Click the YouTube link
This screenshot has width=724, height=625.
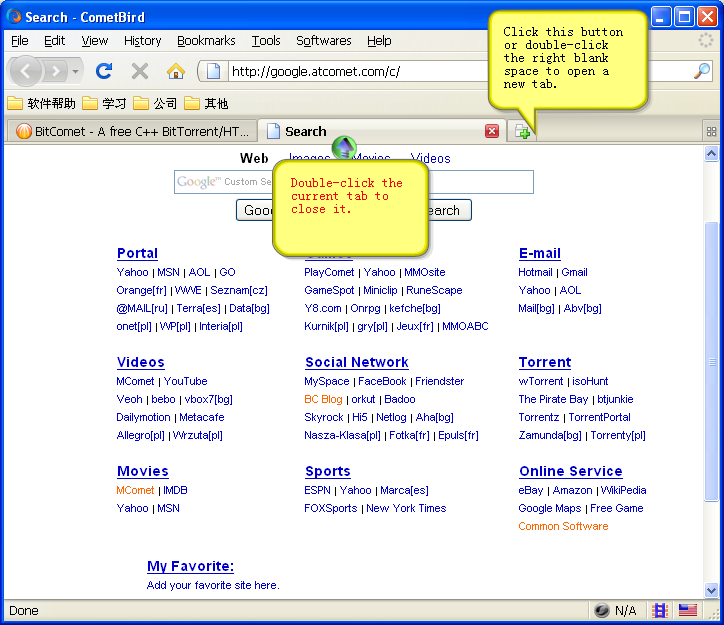[x=185, y=381]
